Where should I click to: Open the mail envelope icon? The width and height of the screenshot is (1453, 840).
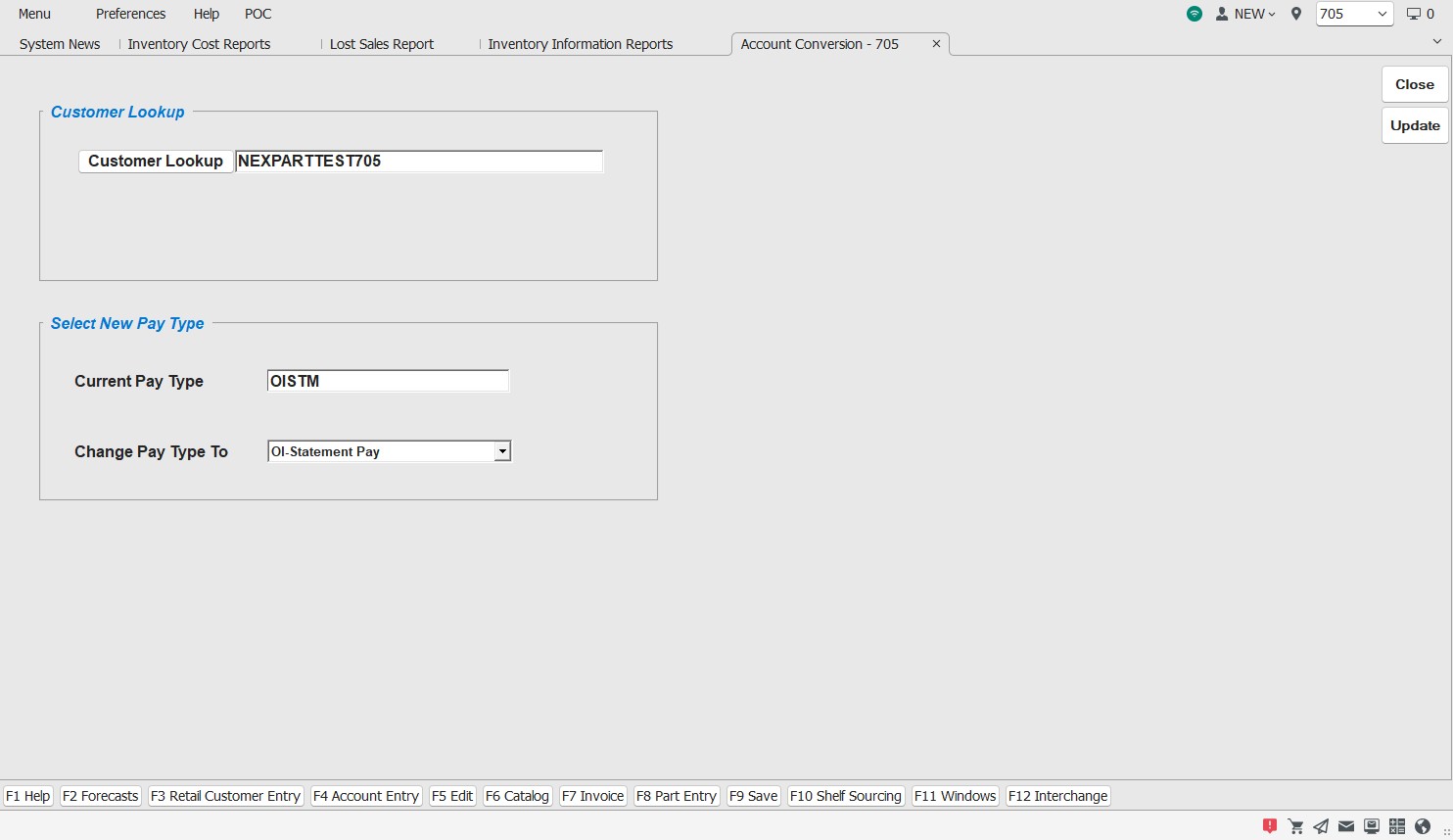tap(1346, 826)
